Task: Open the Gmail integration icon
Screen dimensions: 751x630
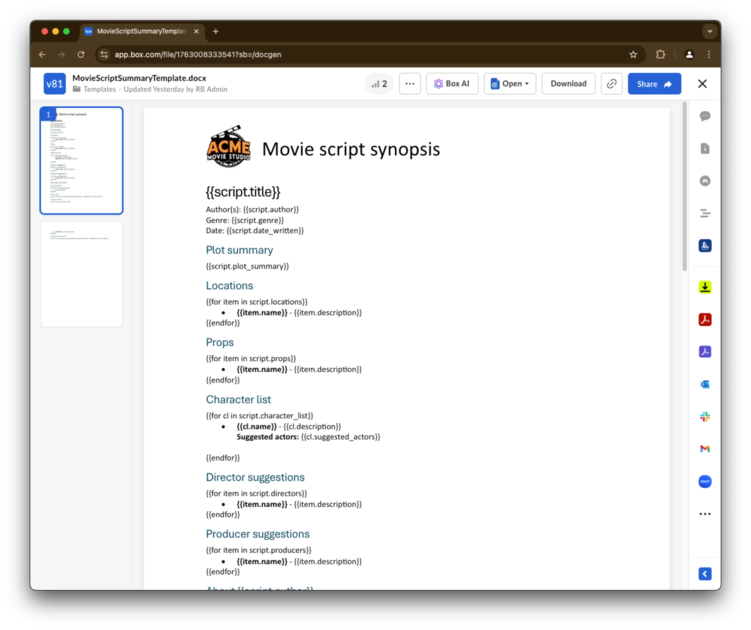Action: pyautogui.click(x=705, y=449)
